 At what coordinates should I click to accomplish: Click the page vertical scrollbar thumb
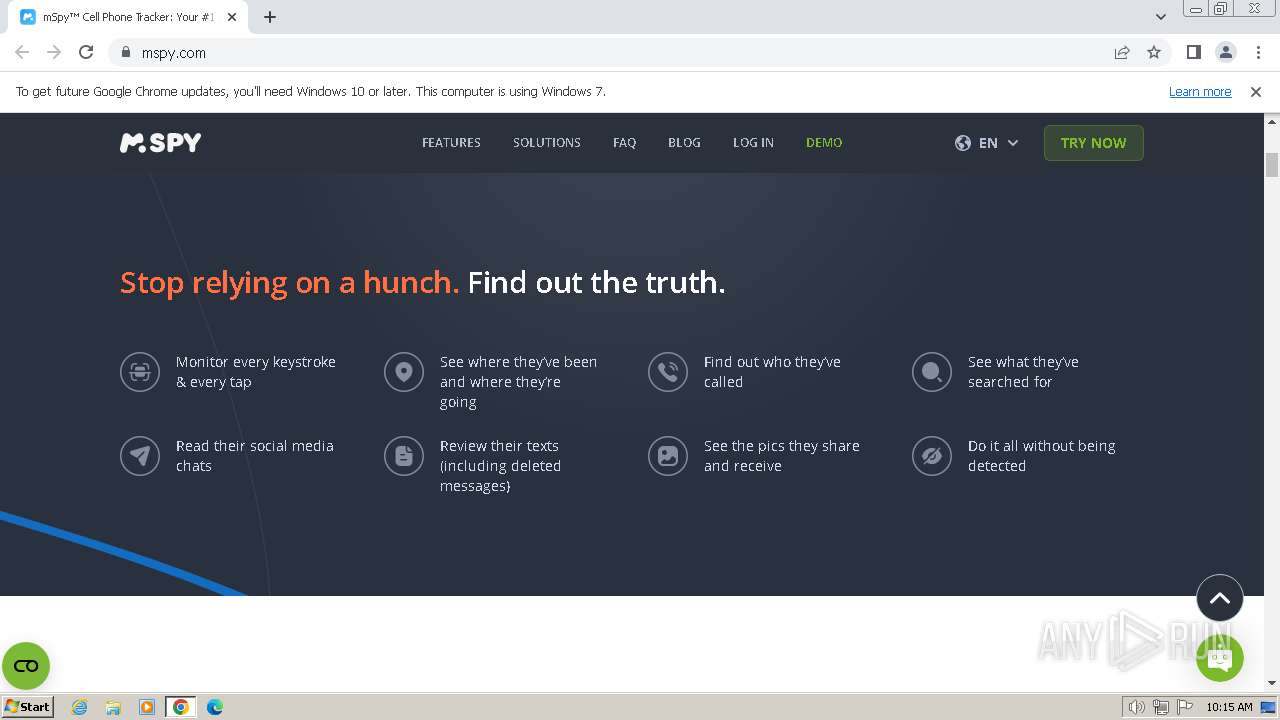(1272, 165)
